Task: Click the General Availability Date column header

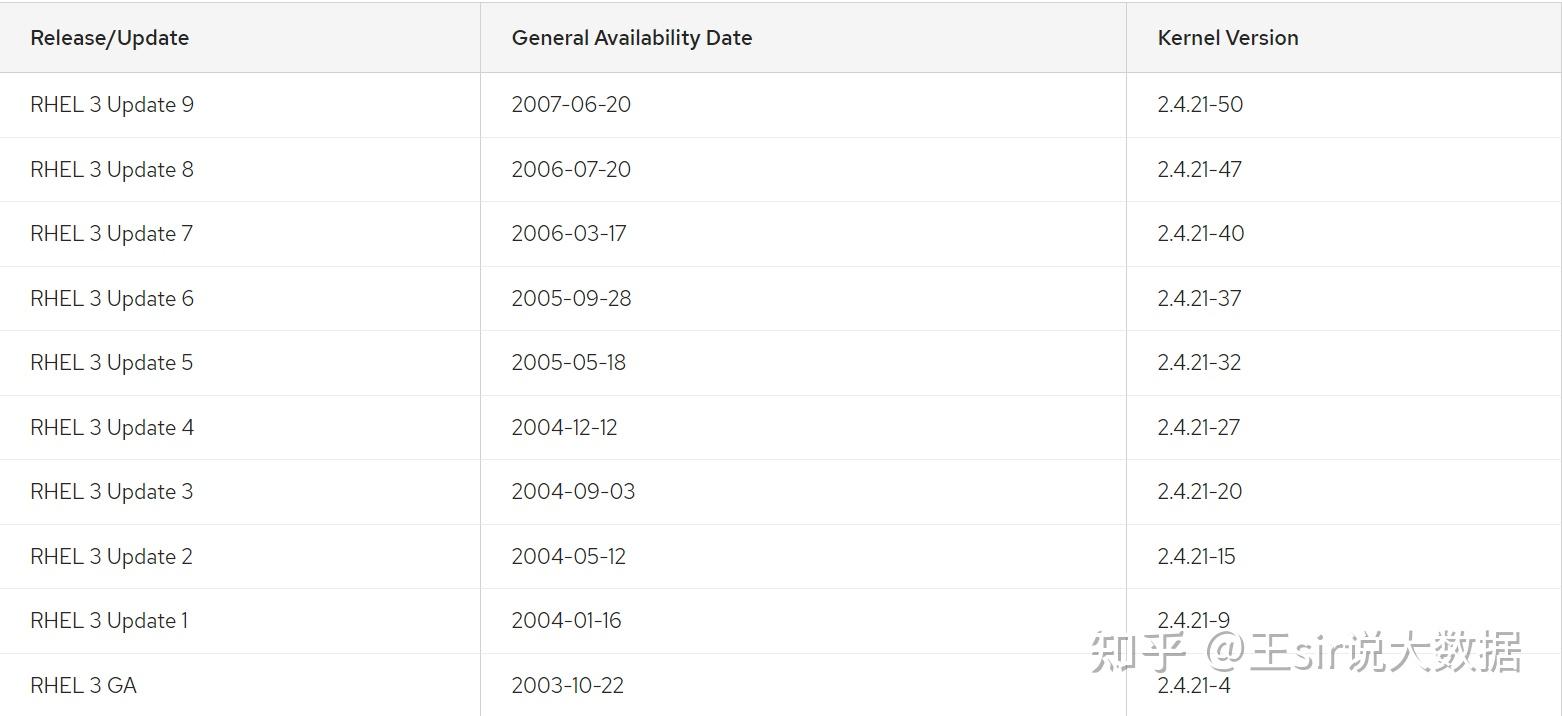Action: 631,38
